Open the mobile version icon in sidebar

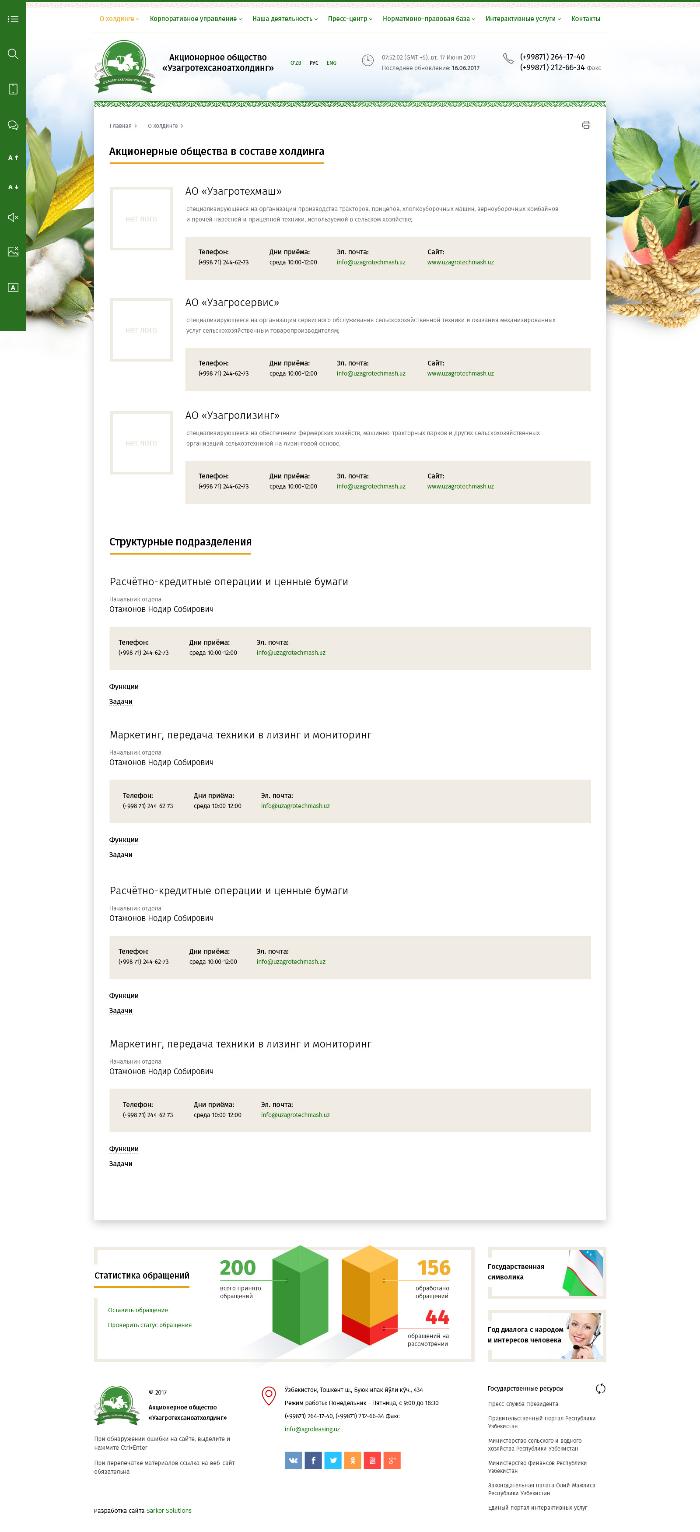13,89
